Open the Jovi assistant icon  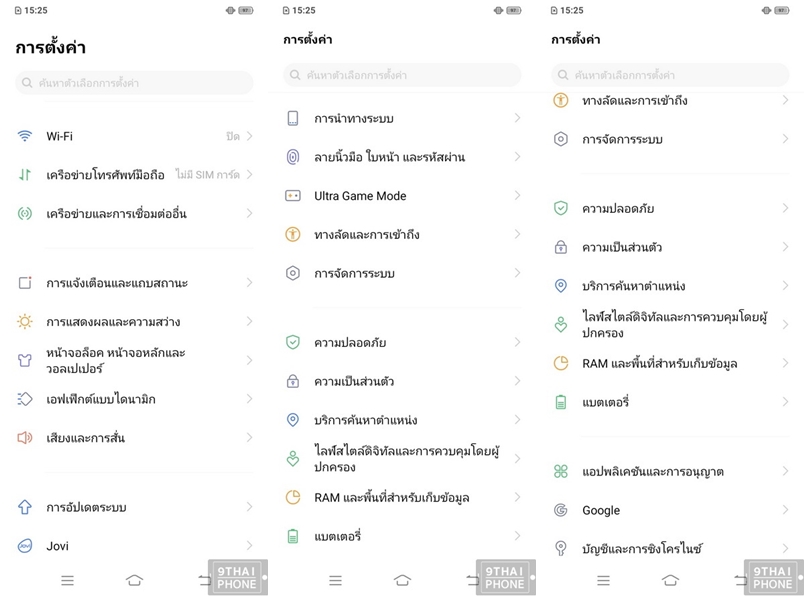click(x=25, y=546)
